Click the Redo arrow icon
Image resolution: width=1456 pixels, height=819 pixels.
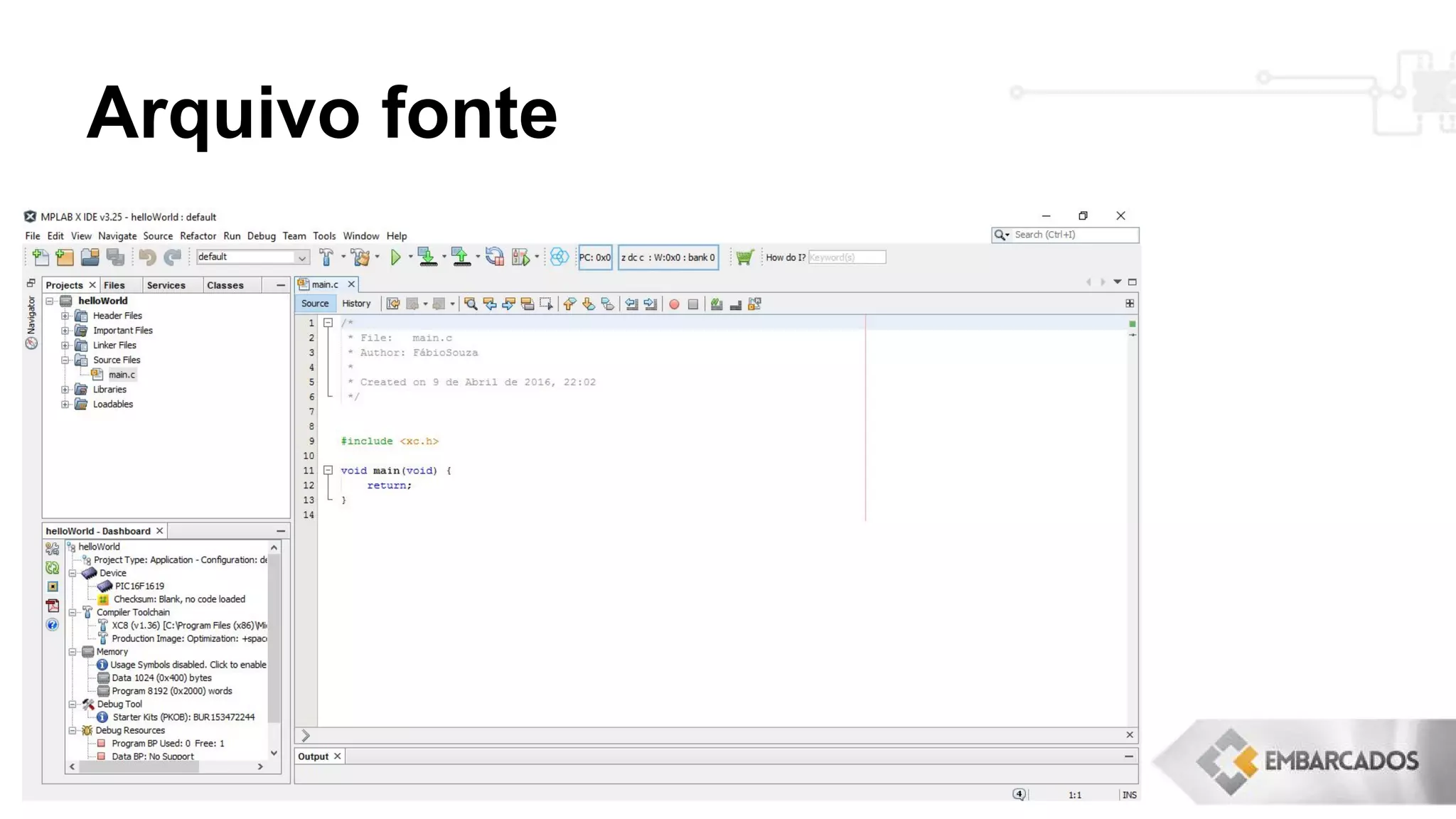pos(173,257)
